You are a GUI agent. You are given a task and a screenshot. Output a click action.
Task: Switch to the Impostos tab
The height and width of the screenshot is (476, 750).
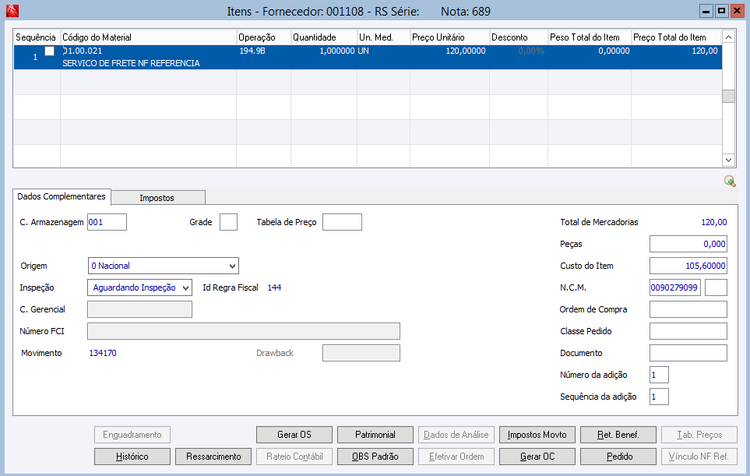(x=157, y=198)
